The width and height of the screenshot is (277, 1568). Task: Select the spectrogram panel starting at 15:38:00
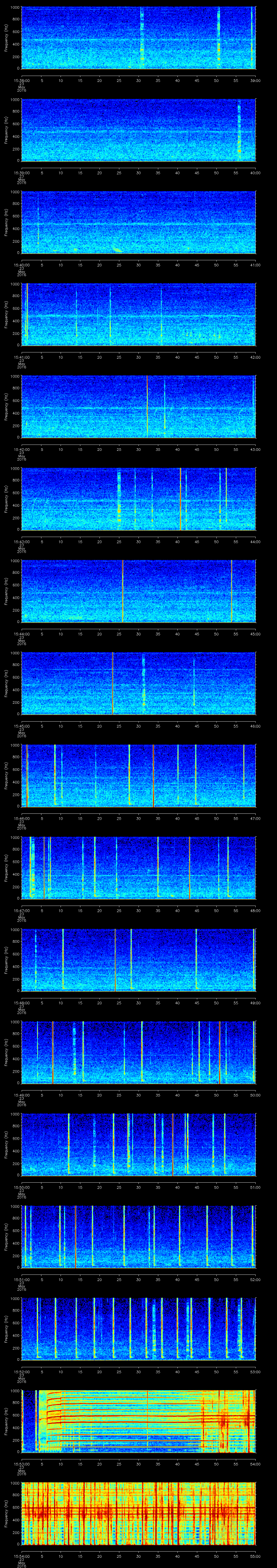coord(138,38)
